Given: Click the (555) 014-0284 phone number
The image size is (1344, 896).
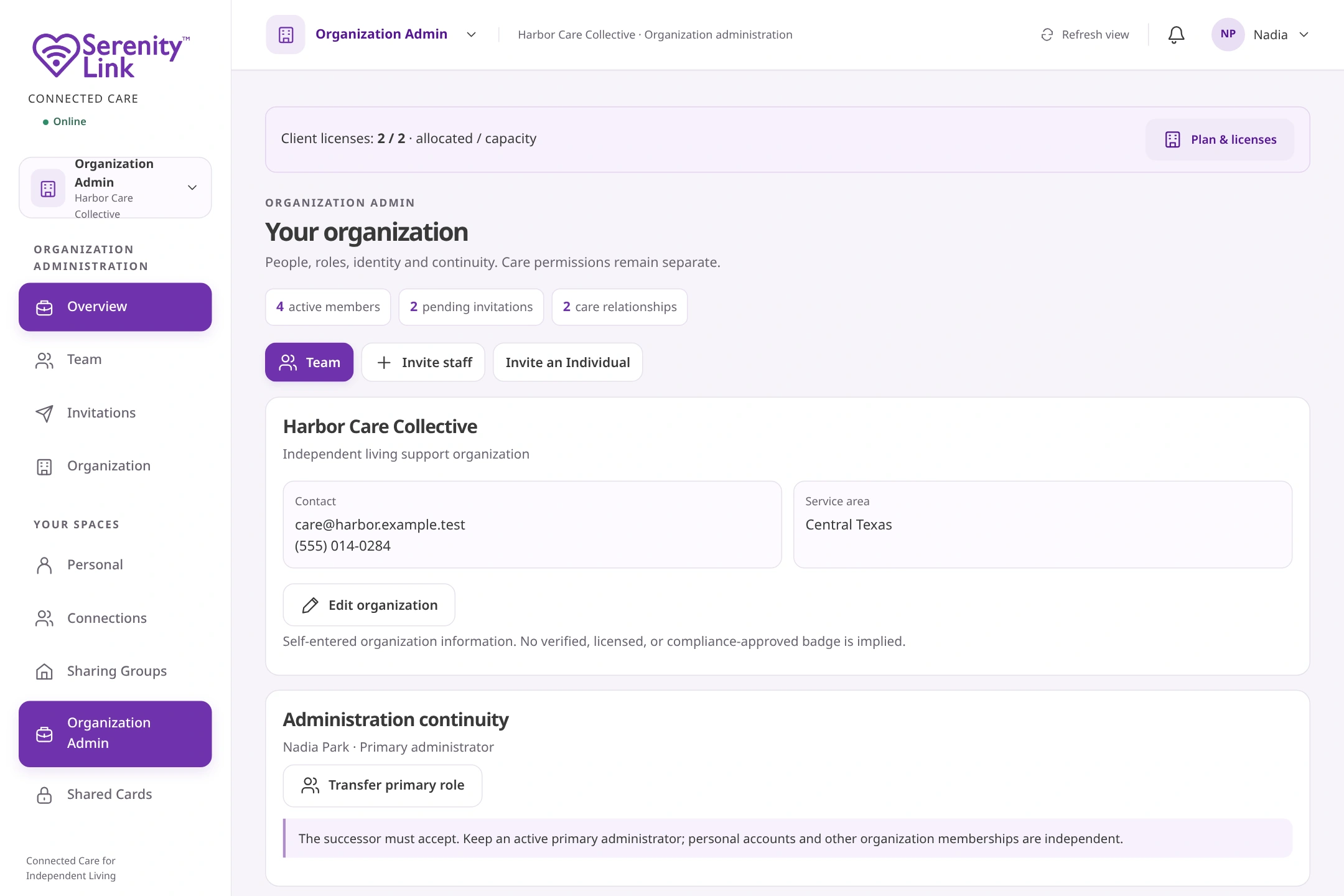Looking at the screenshot, I should click(343, 546).
